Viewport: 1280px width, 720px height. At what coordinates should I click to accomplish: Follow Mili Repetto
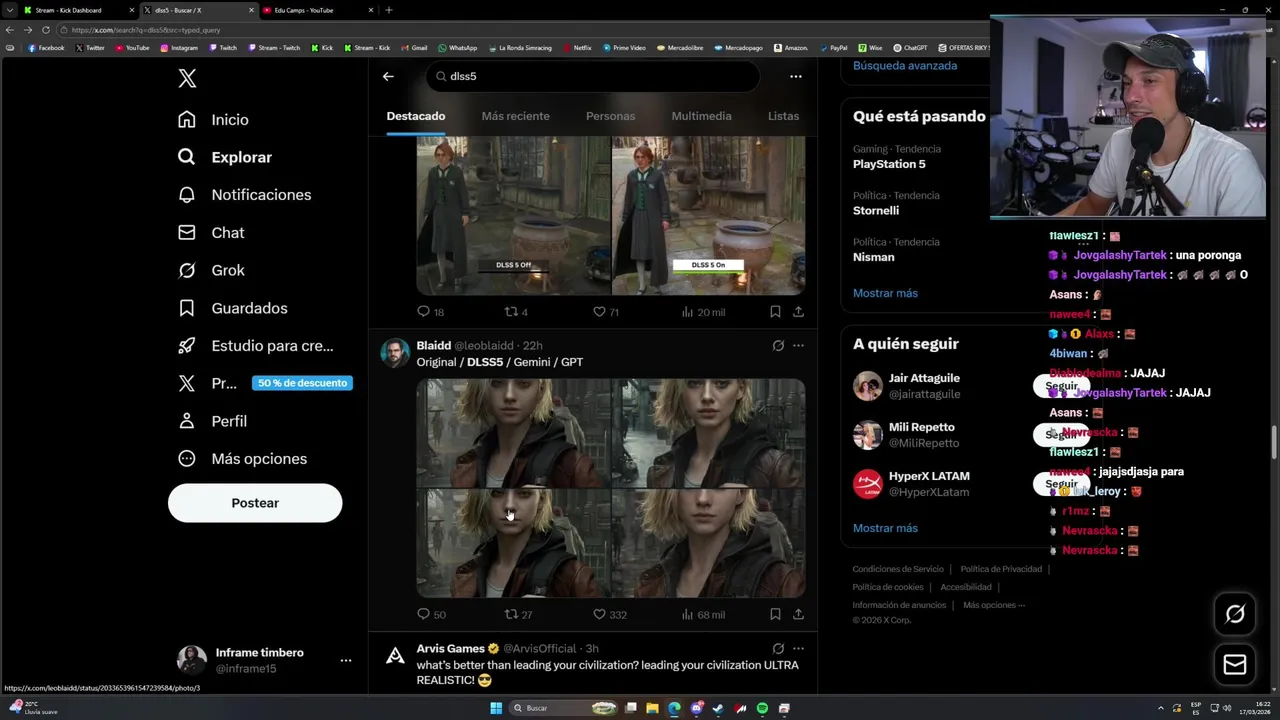[1061, 435]
